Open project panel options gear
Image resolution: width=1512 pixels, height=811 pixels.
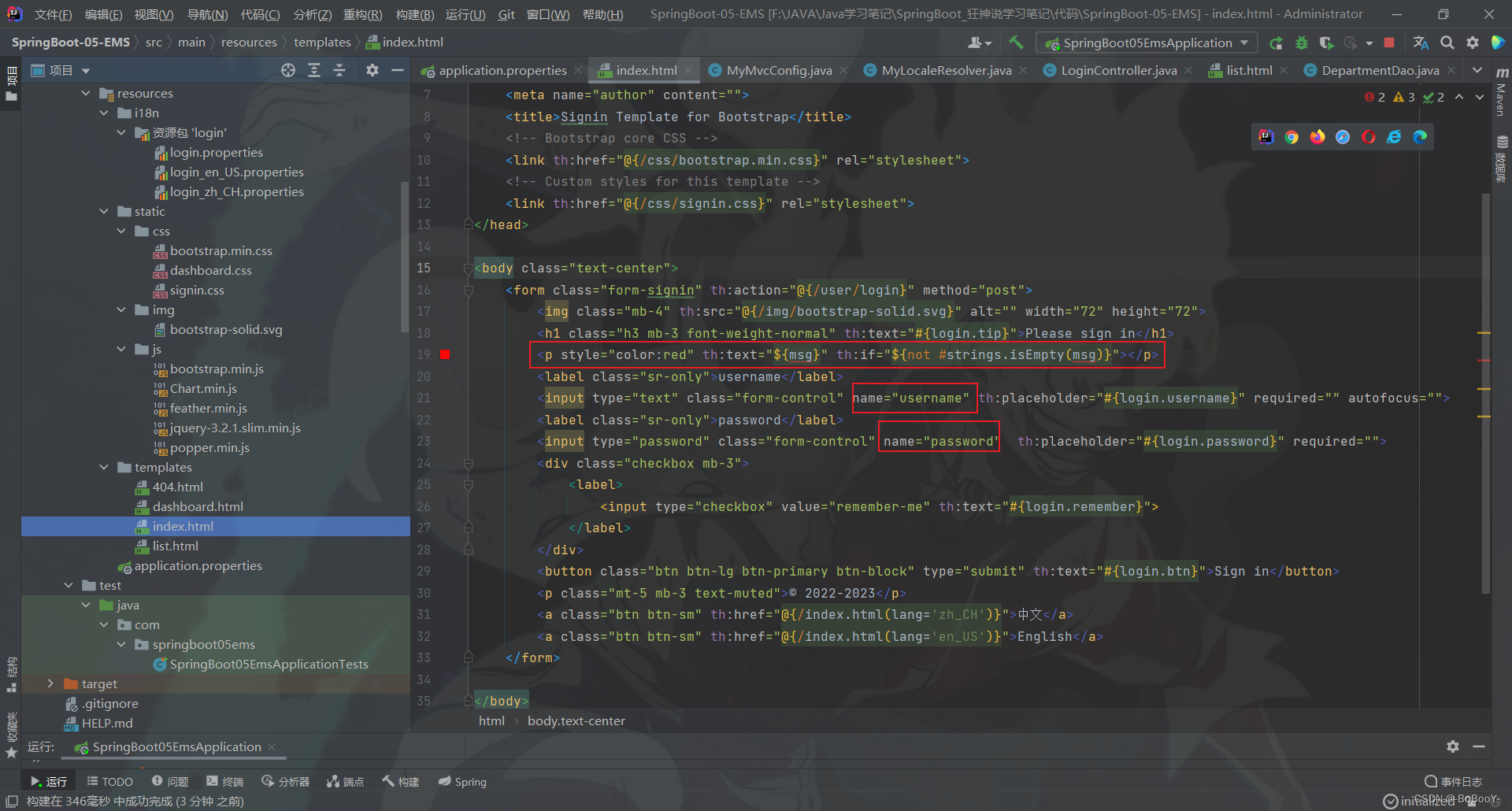pos(372,70)
